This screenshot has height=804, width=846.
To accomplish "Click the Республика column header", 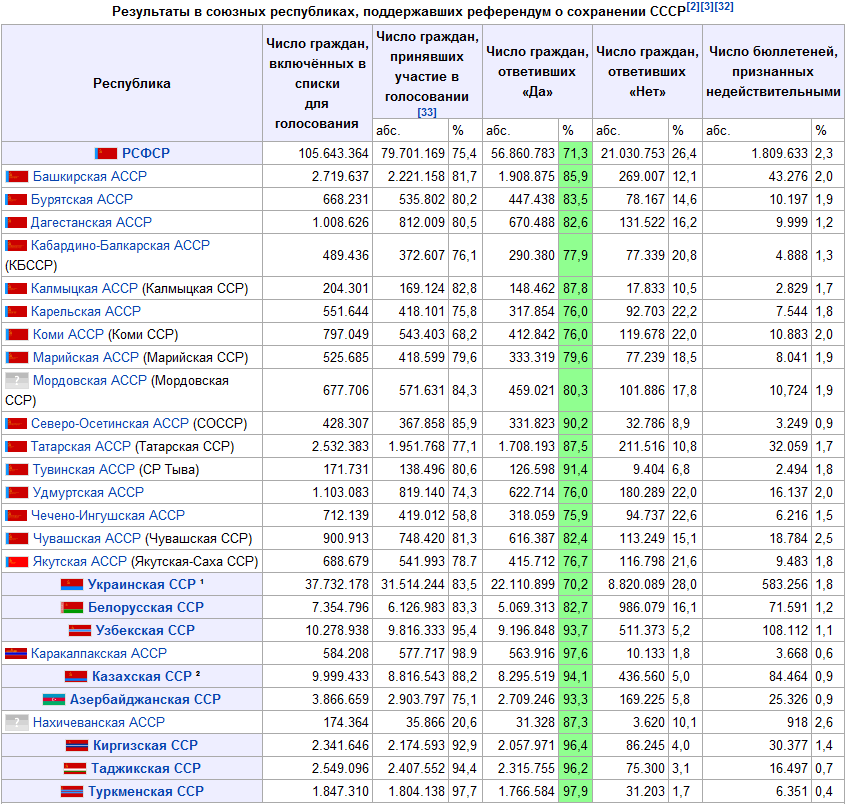I will click(x=132, y=84).
